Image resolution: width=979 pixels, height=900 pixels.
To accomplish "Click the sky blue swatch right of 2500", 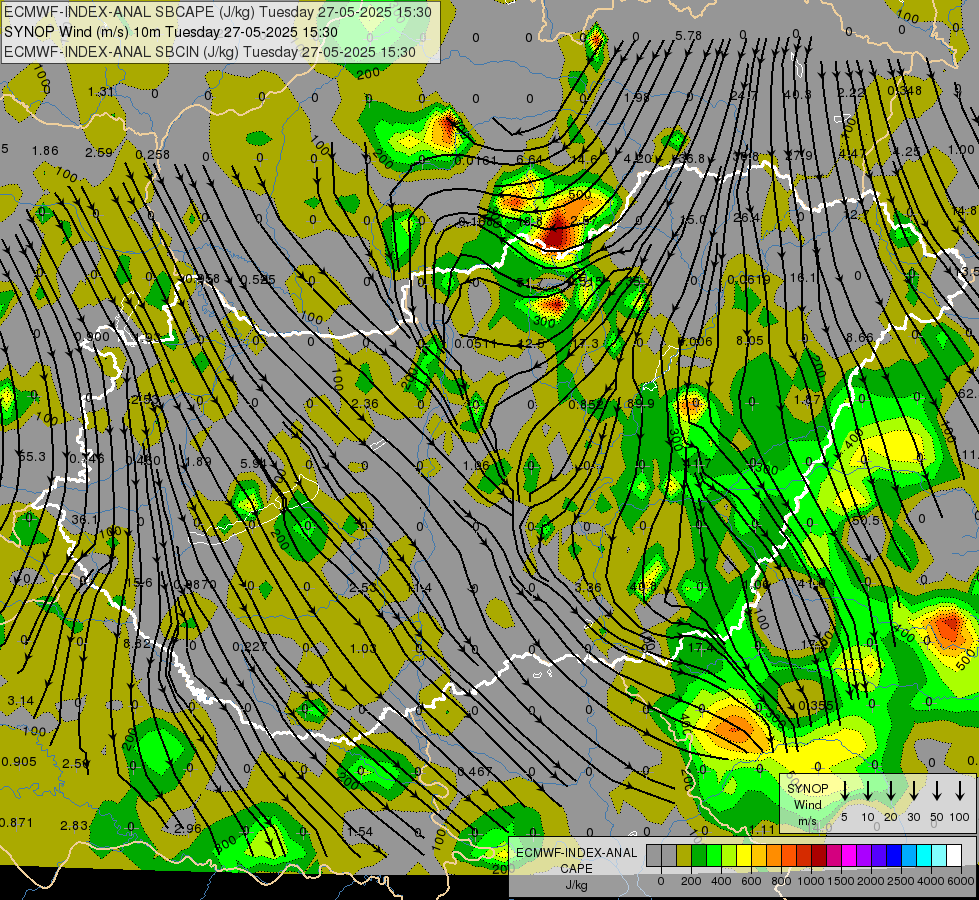I will 908,856.
